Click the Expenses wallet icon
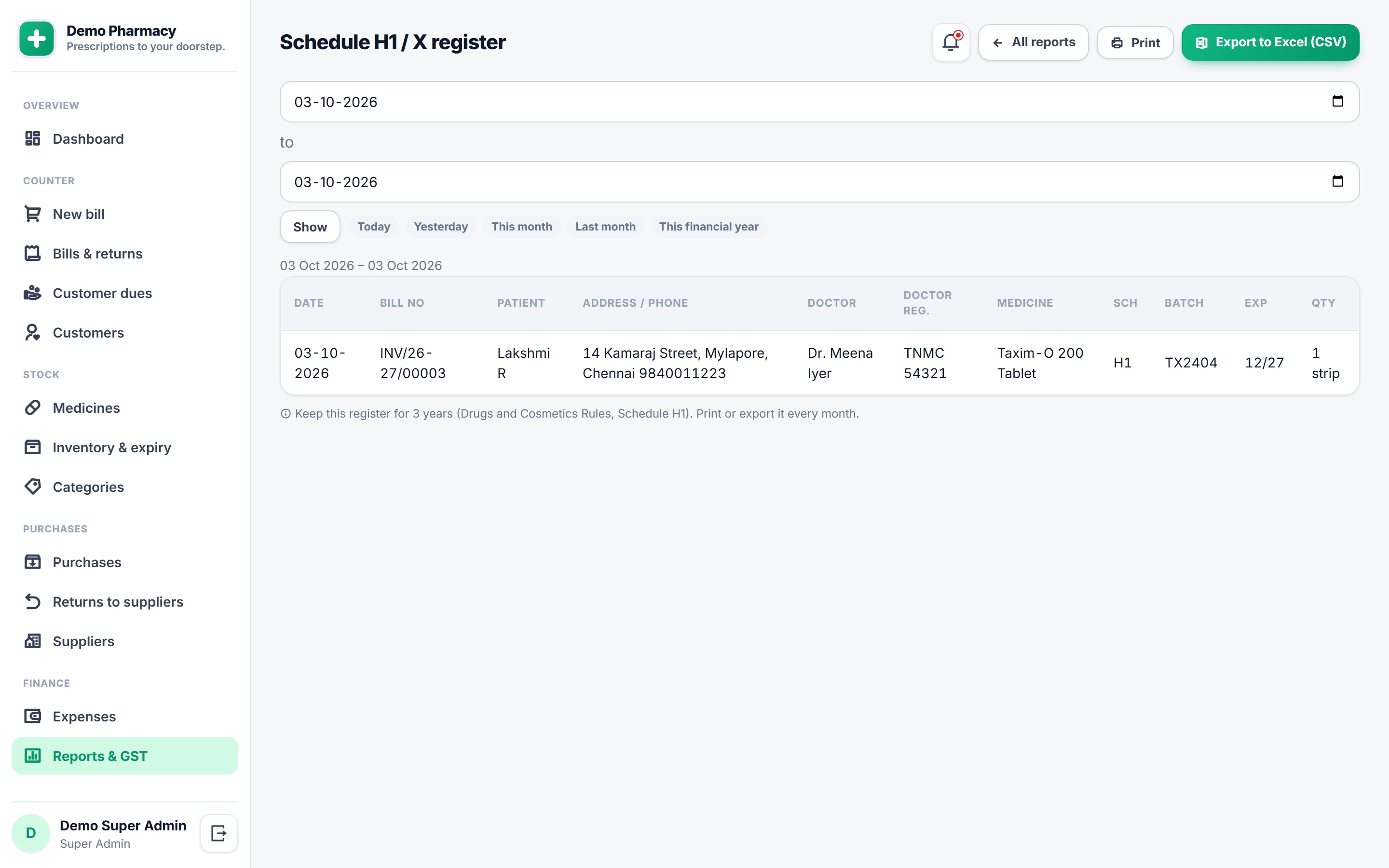The image size is (1389, 868). [33, 717]
